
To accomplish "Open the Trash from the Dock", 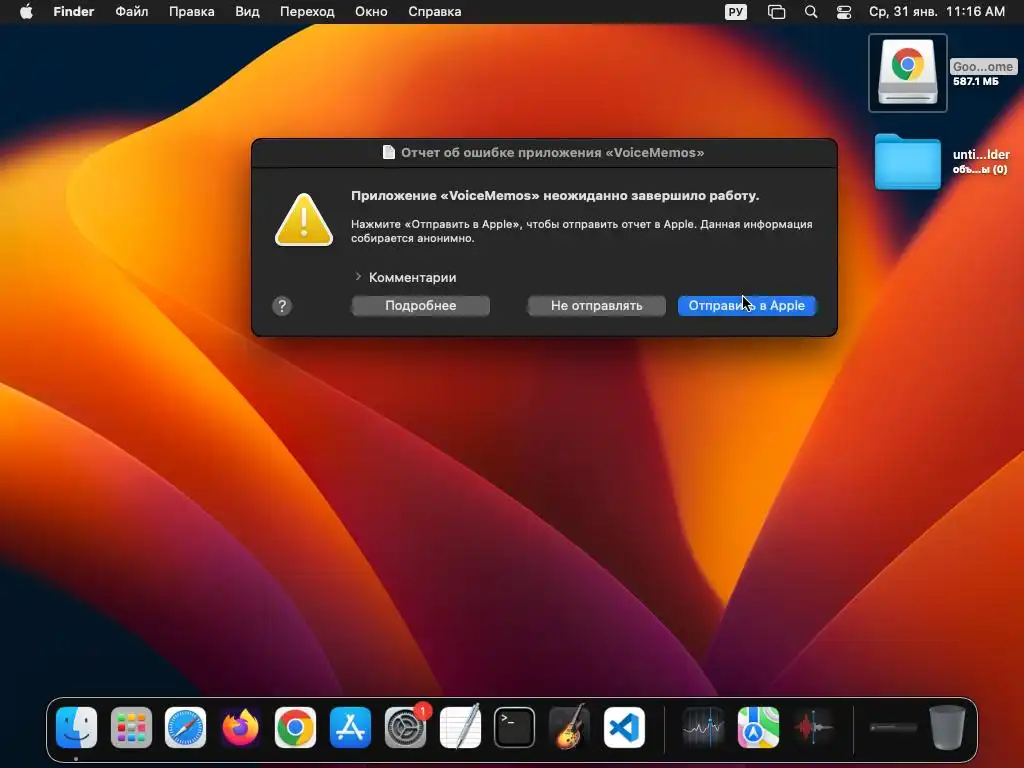I will coord(948,727).
